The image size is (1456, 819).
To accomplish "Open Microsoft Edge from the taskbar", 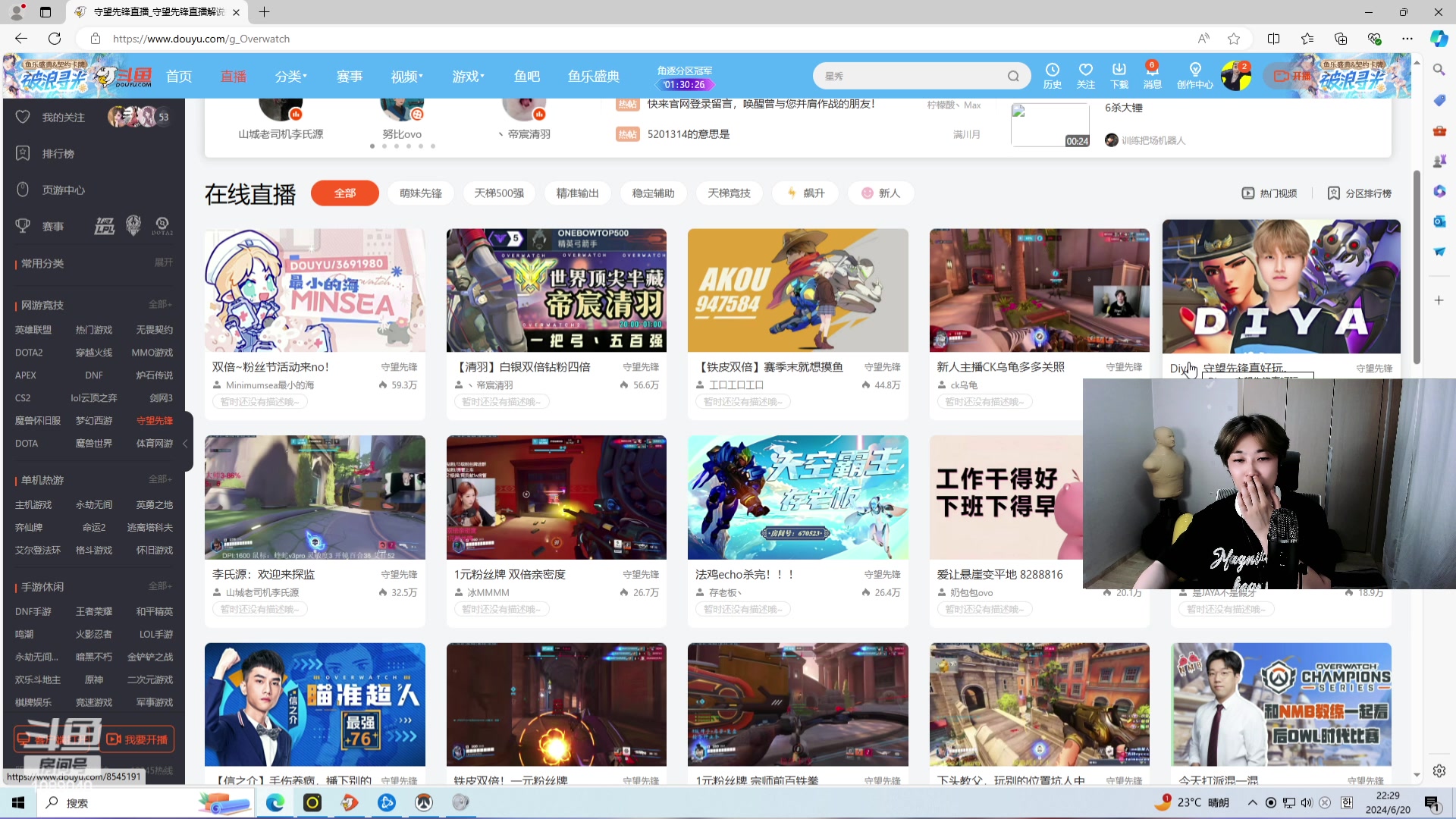I will tap(275, 802).
